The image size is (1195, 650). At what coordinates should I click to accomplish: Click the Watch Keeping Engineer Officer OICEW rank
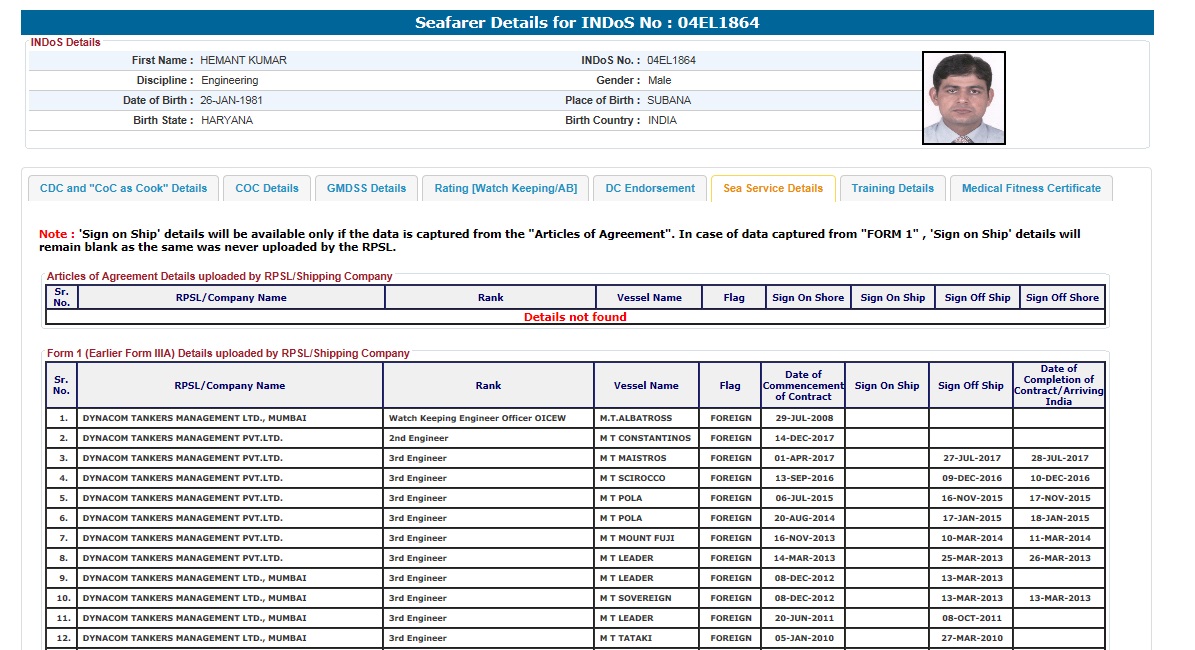point(477,418)
